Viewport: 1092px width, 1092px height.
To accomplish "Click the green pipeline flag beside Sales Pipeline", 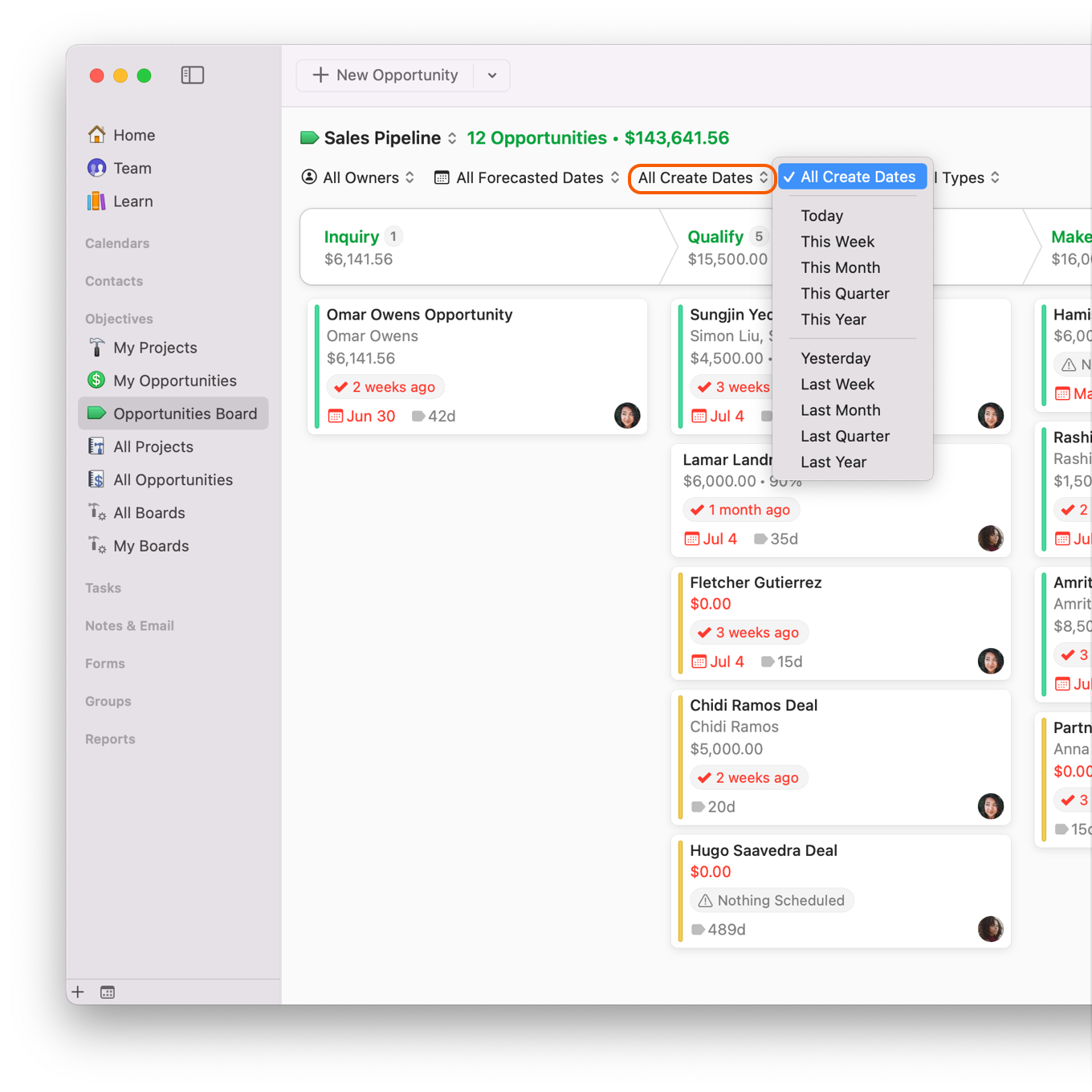I will click(x=310, y=137).
